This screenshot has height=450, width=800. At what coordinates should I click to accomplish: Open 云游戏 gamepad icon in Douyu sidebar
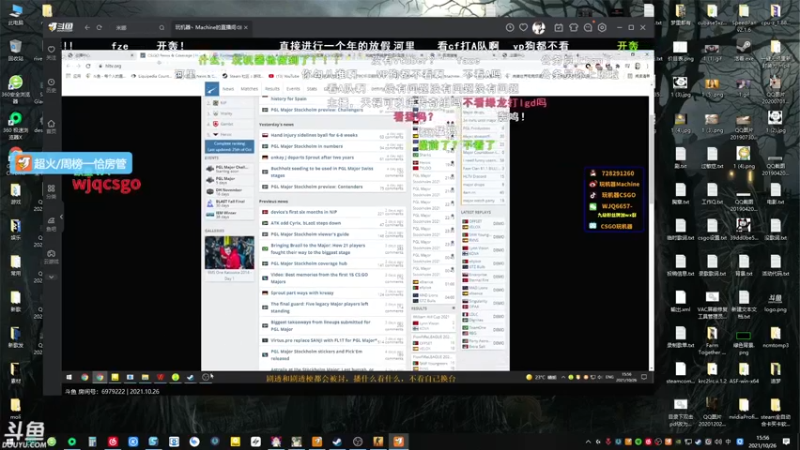coord(52,256)
